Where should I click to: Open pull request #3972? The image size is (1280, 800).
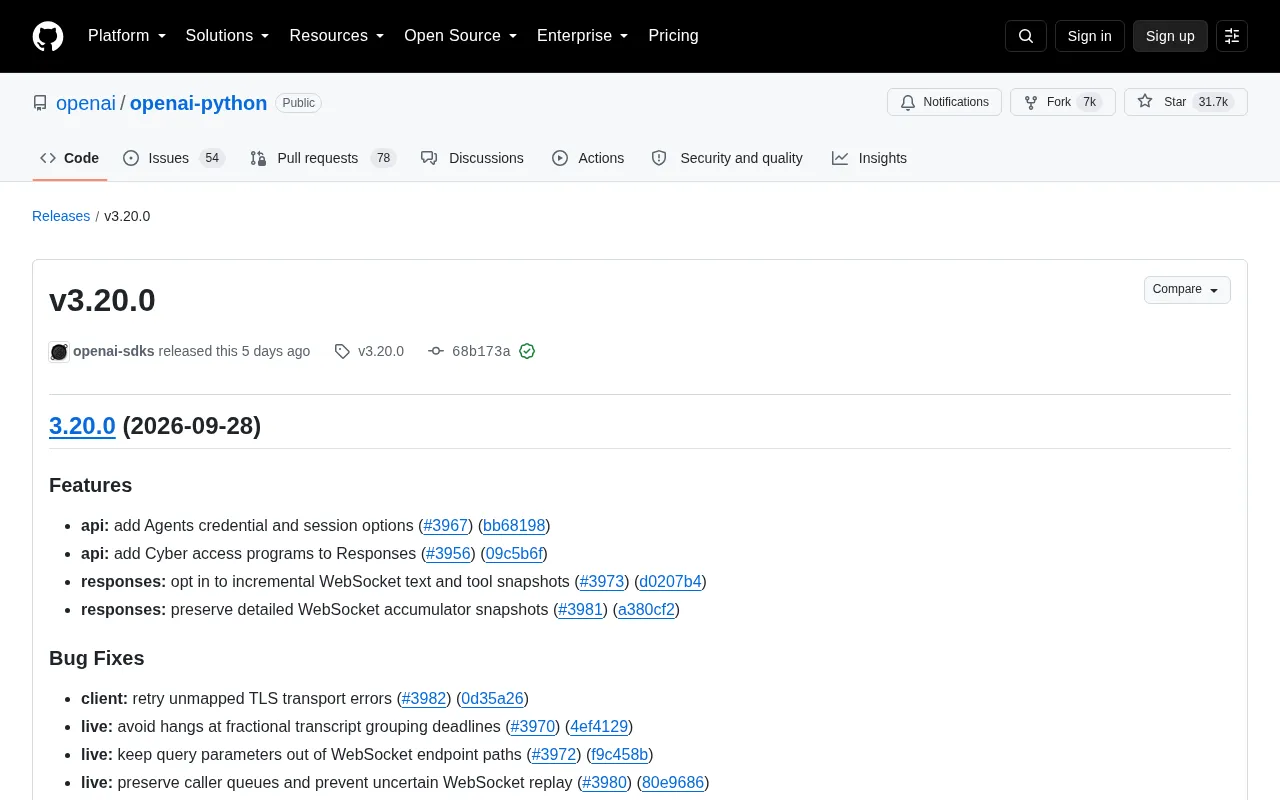pyautogui.click(x=554, y=754)
